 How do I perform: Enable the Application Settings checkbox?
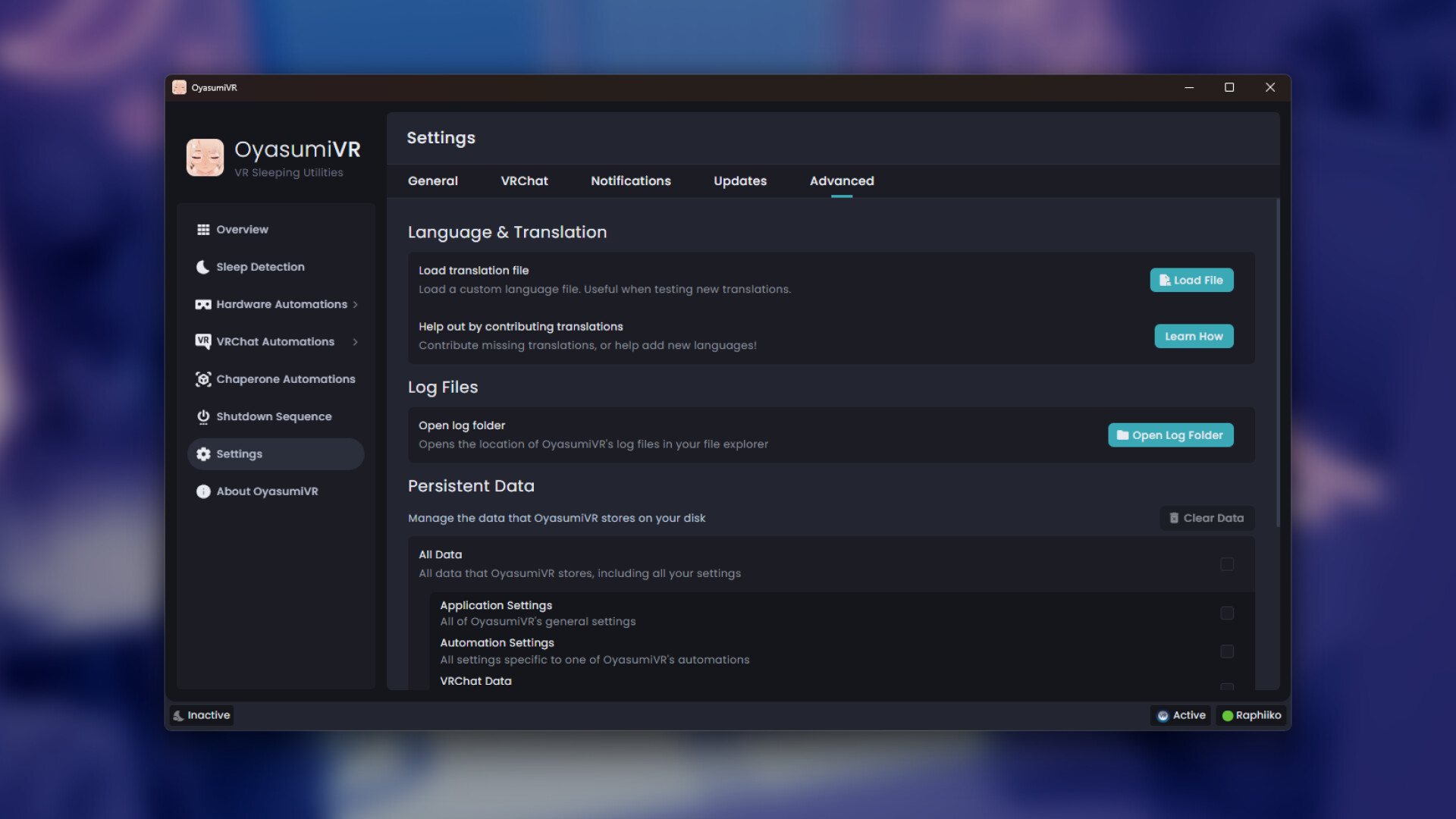pyautogui.click(x=1227, y=613)
